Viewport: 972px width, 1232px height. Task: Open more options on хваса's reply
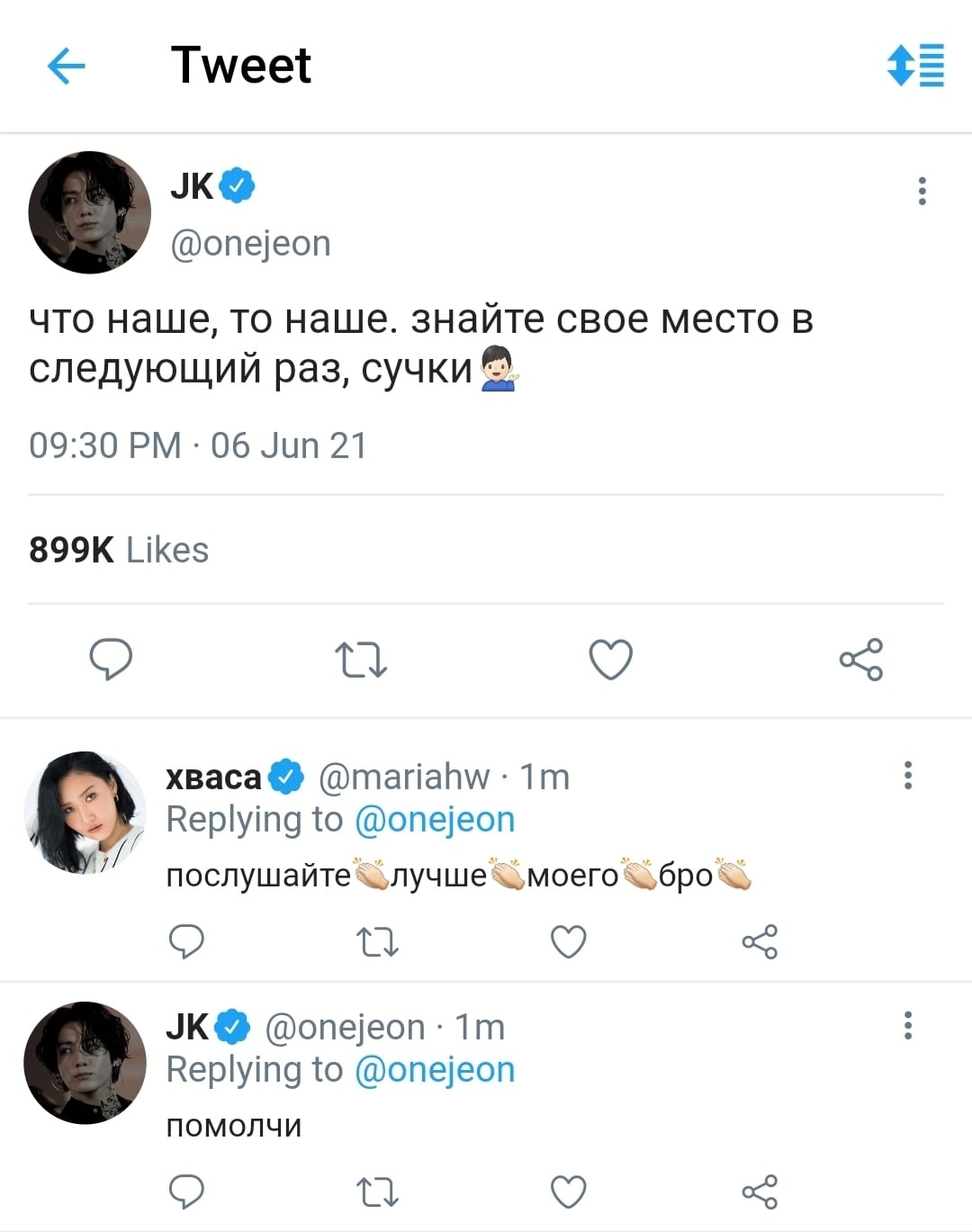pos(908,775)
